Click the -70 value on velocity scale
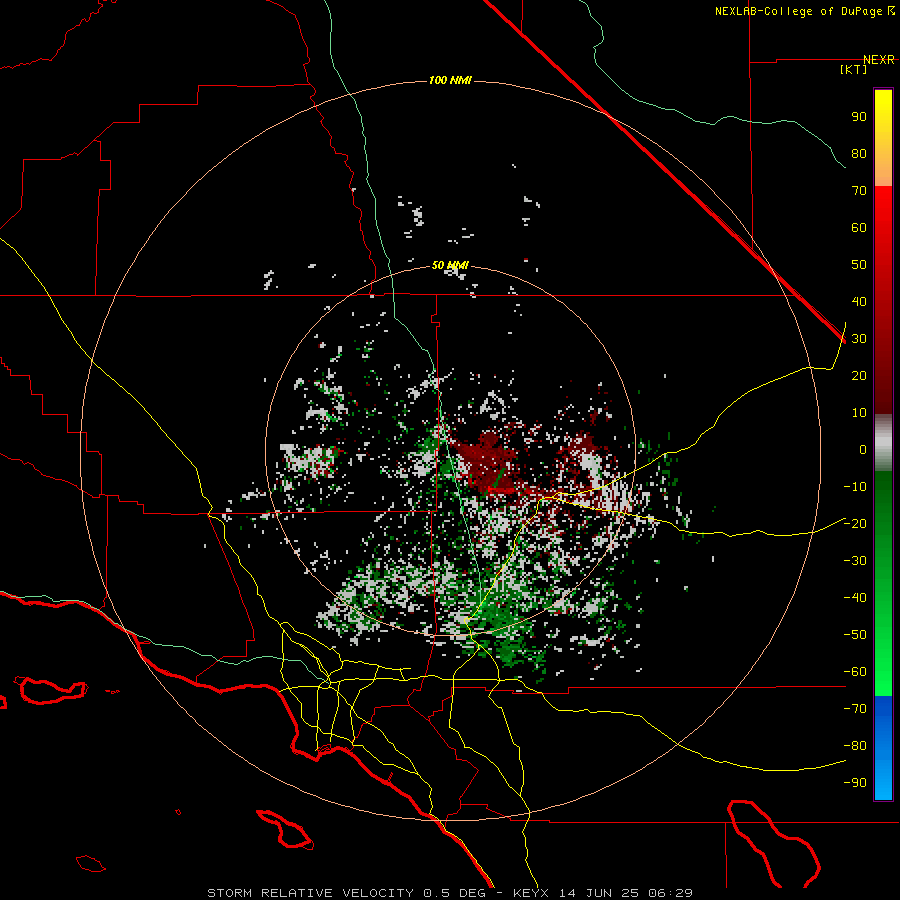Screen dimensions: 900x900 click(855, 709)
